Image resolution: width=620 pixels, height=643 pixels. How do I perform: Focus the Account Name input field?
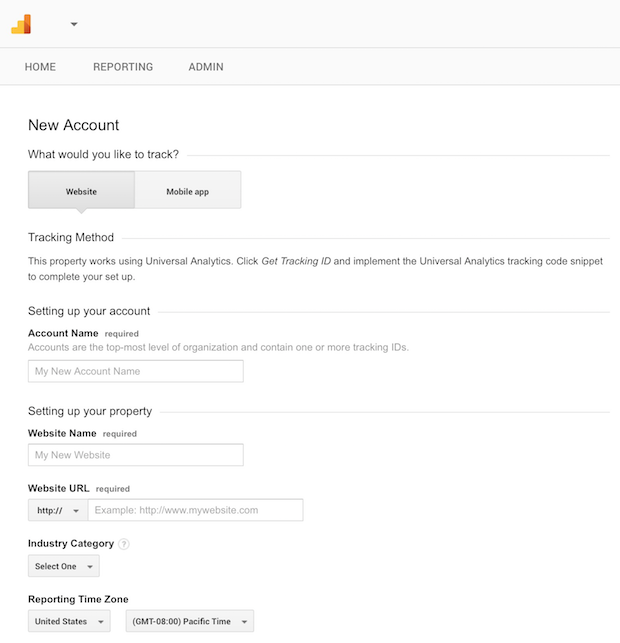pyautogui.click(x=136, y=371)
